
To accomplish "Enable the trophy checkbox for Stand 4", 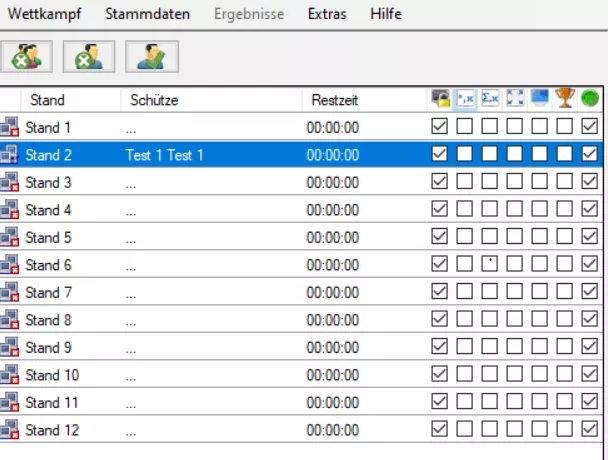I will (565, 210).
